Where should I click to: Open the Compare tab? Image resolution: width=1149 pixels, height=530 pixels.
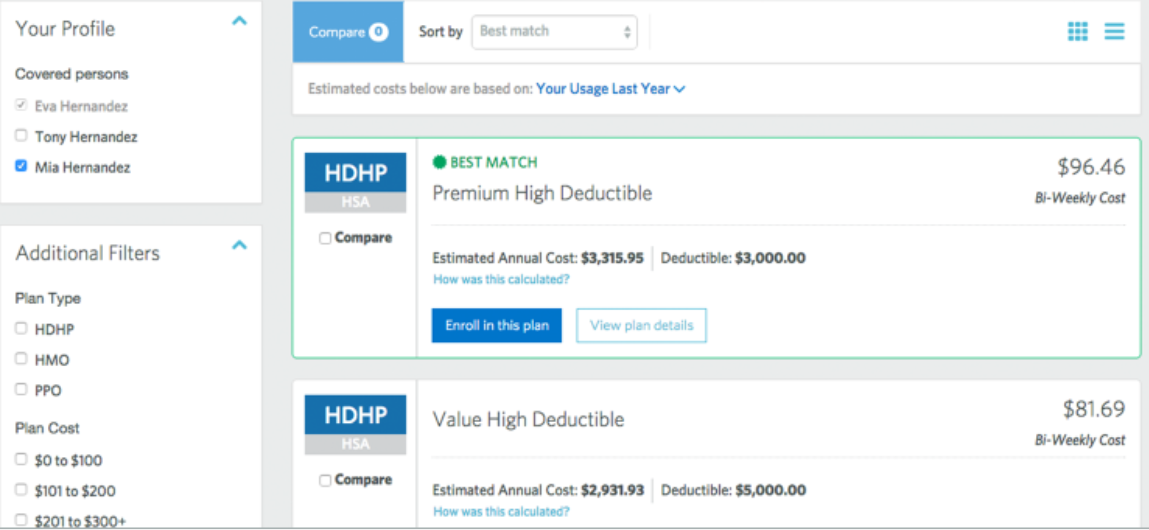point(347,32)
